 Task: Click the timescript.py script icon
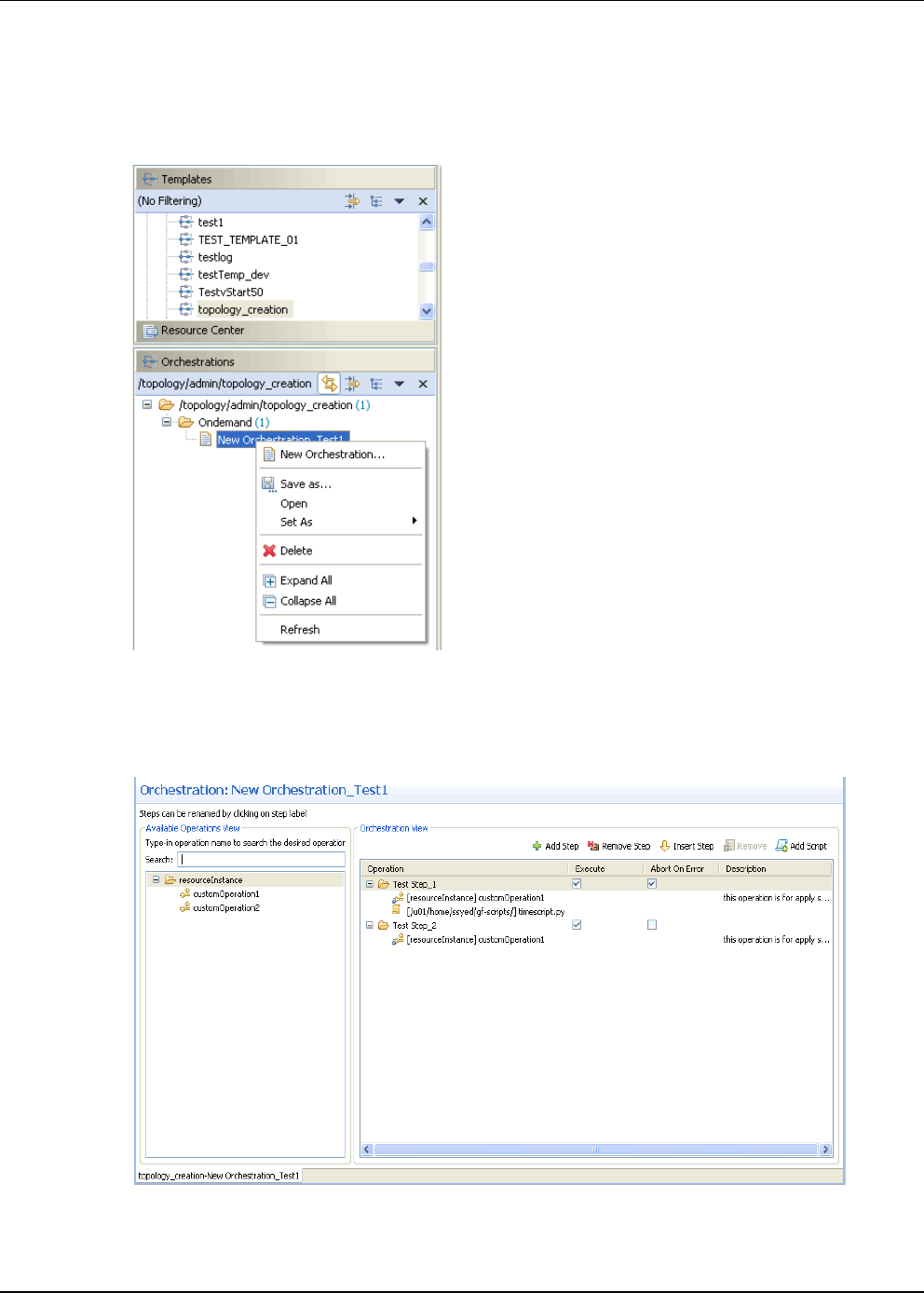pyautogui.click(x=397, y=911)
